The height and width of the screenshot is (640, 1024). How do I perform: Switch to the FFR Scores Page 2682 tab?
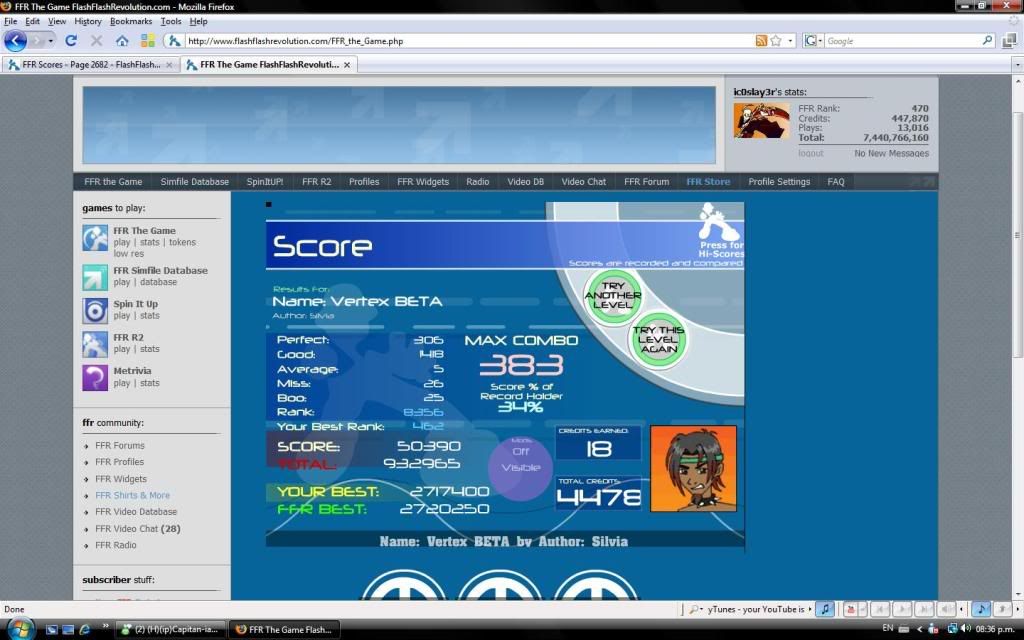click(85, 65)
